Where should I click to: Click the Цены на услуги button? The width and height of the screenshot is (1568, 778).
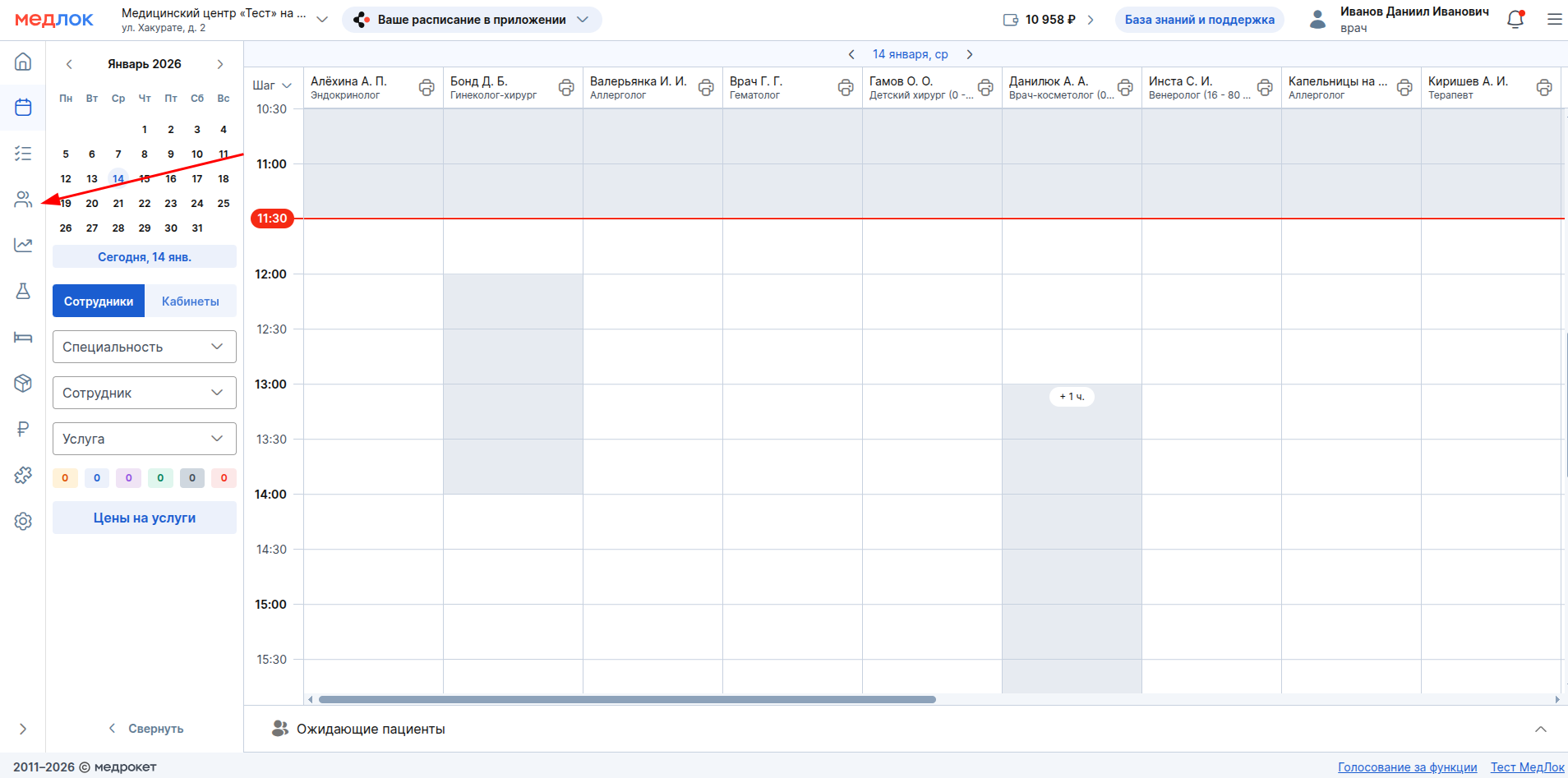click(145, 518)
